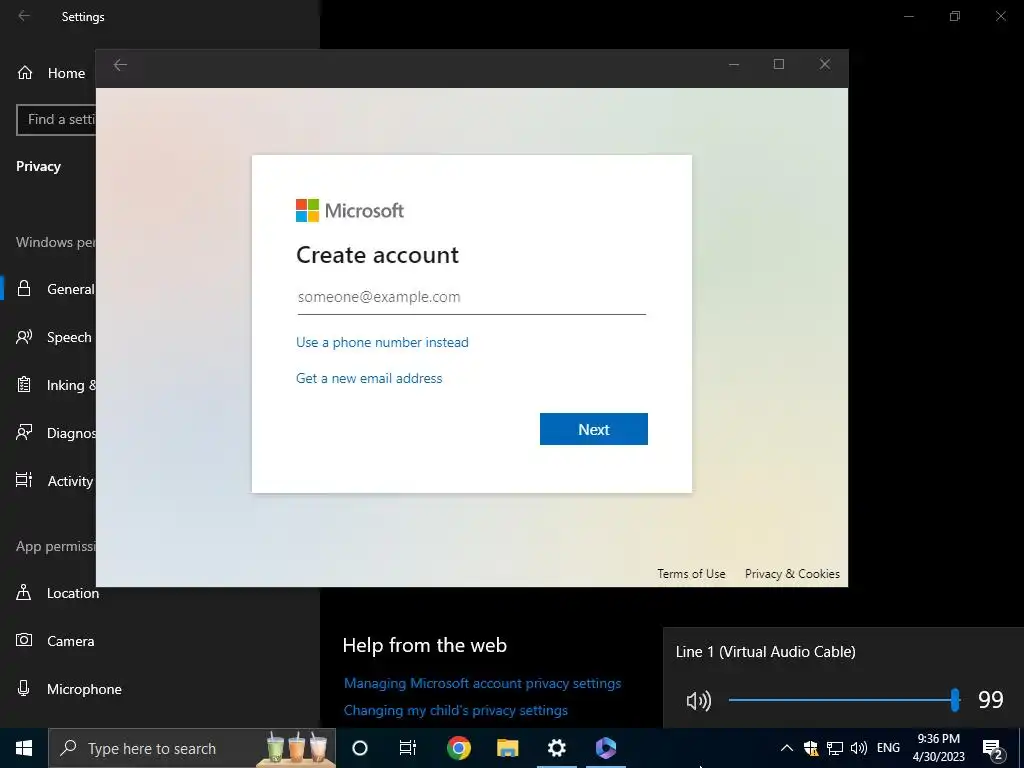Click Get a new email address
Screen dimensions: 1024x768
coord(369,378)
